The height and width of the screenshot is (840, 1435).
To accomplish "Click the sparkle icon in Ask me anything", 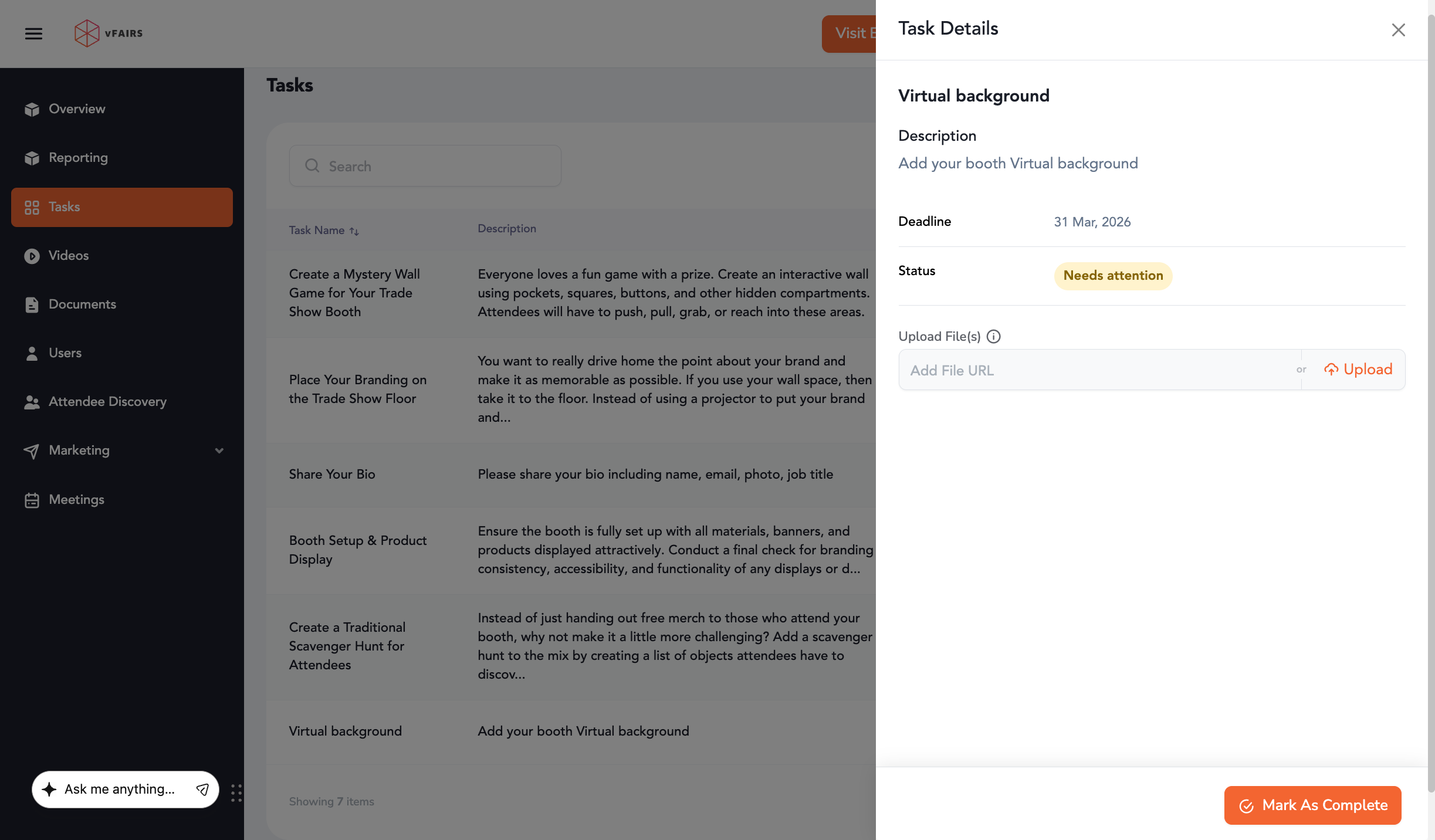I will pyautogui.click(x=50, y=789).
